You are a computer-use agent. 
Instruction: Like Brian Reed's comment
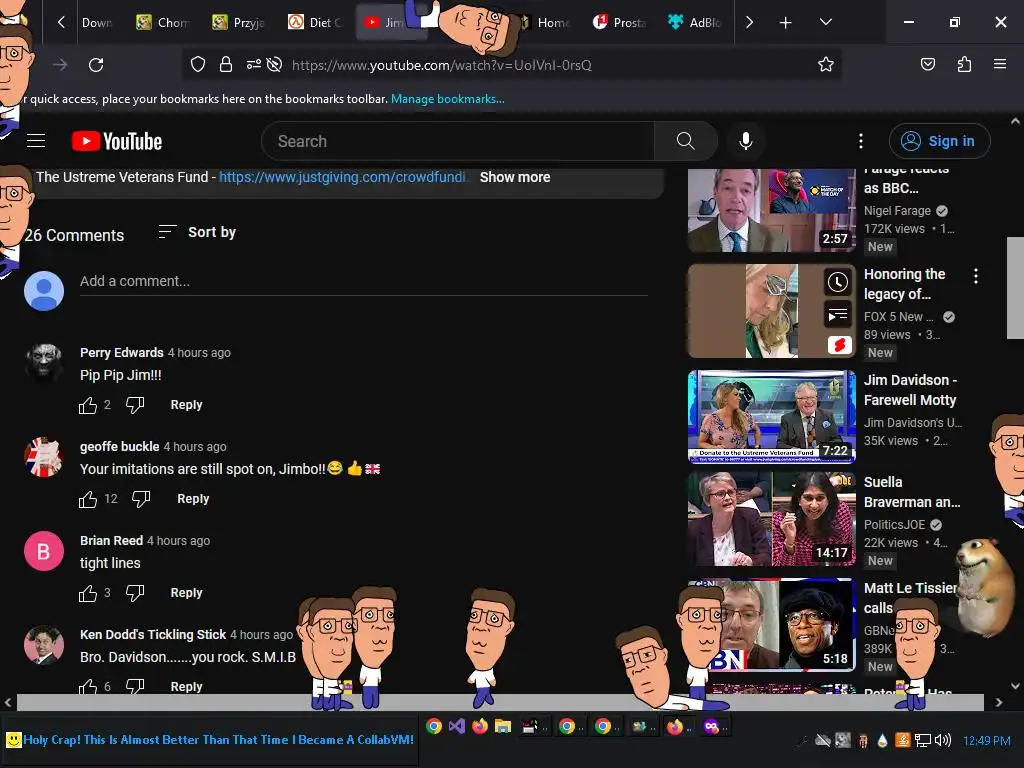coord(88,593)
